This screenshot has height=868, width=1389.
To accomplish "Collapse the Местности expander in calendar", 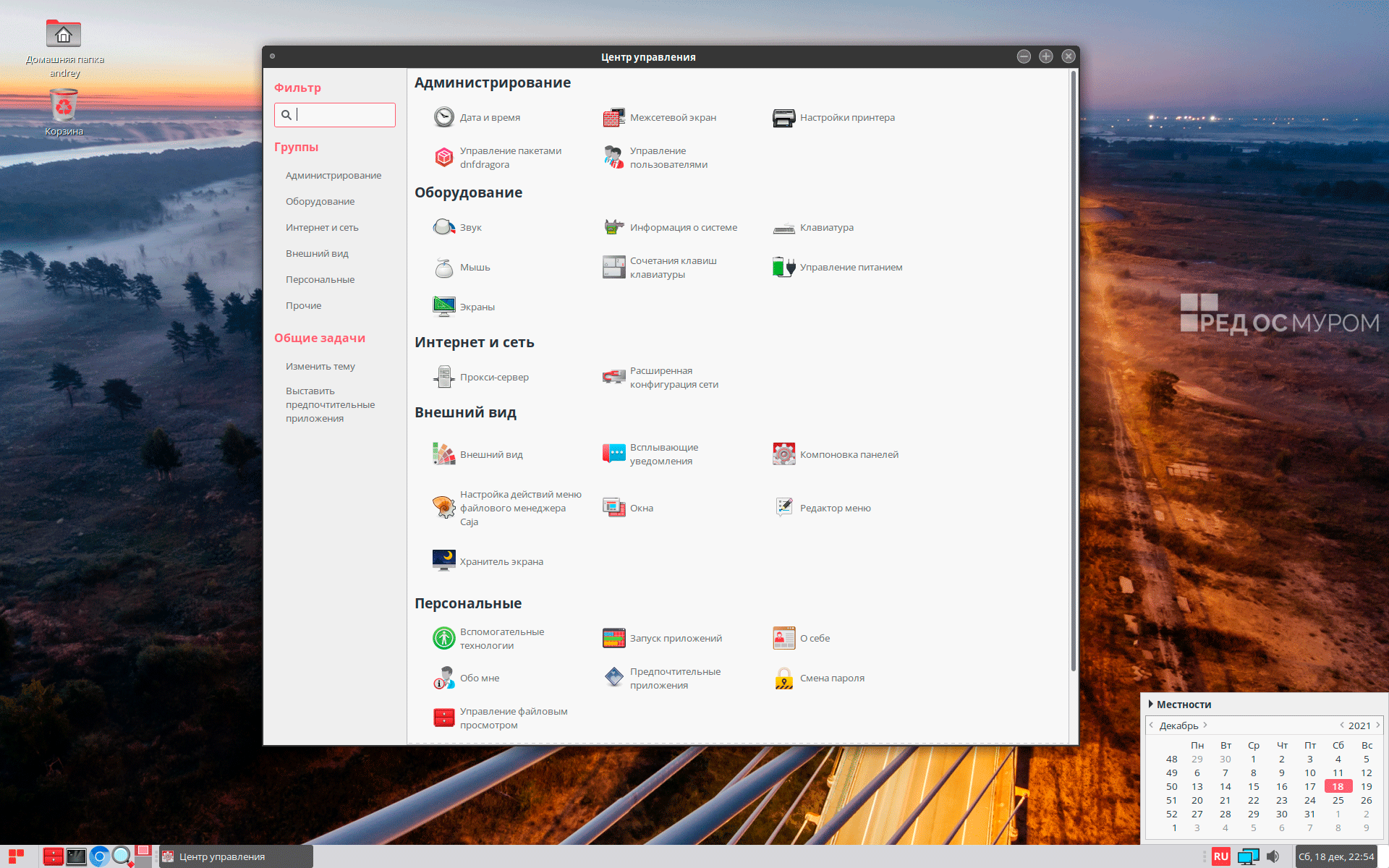I will (1151, 704).
